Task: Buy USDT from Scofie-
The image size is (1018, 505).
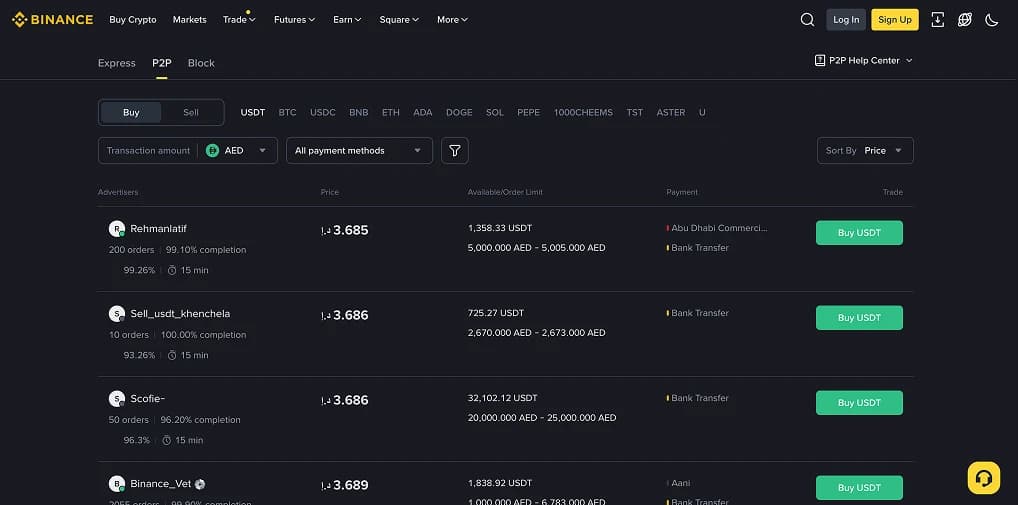Action: [x=859, y=402]
